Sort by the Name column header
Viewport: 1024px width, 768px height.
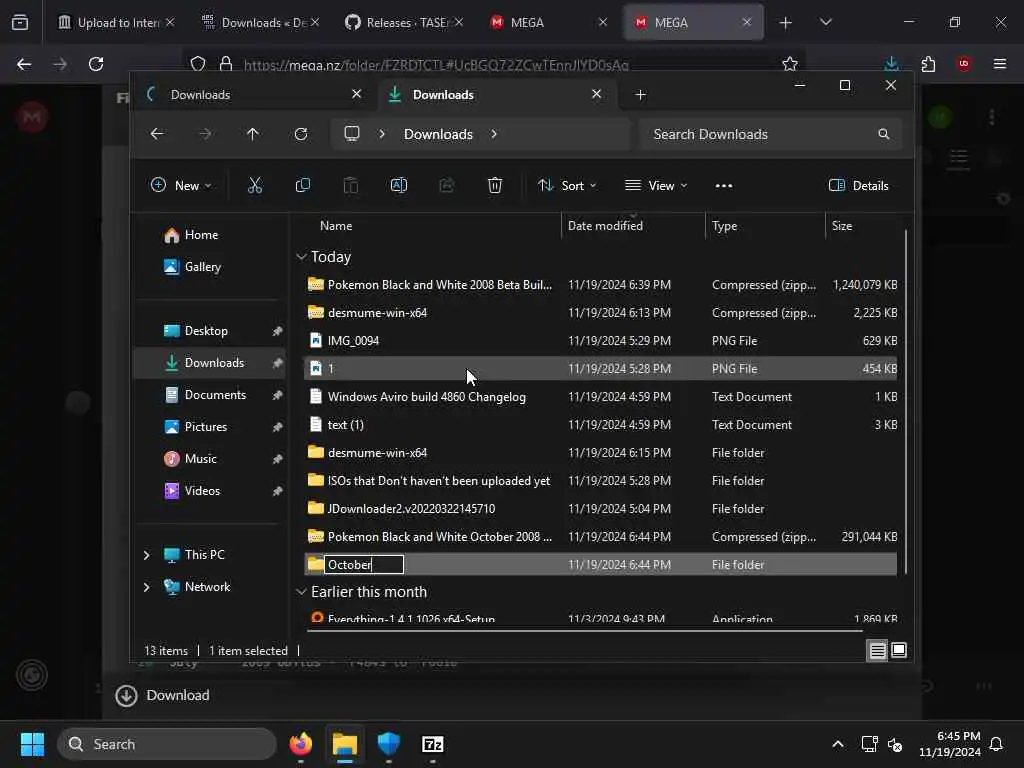[336, 226]
